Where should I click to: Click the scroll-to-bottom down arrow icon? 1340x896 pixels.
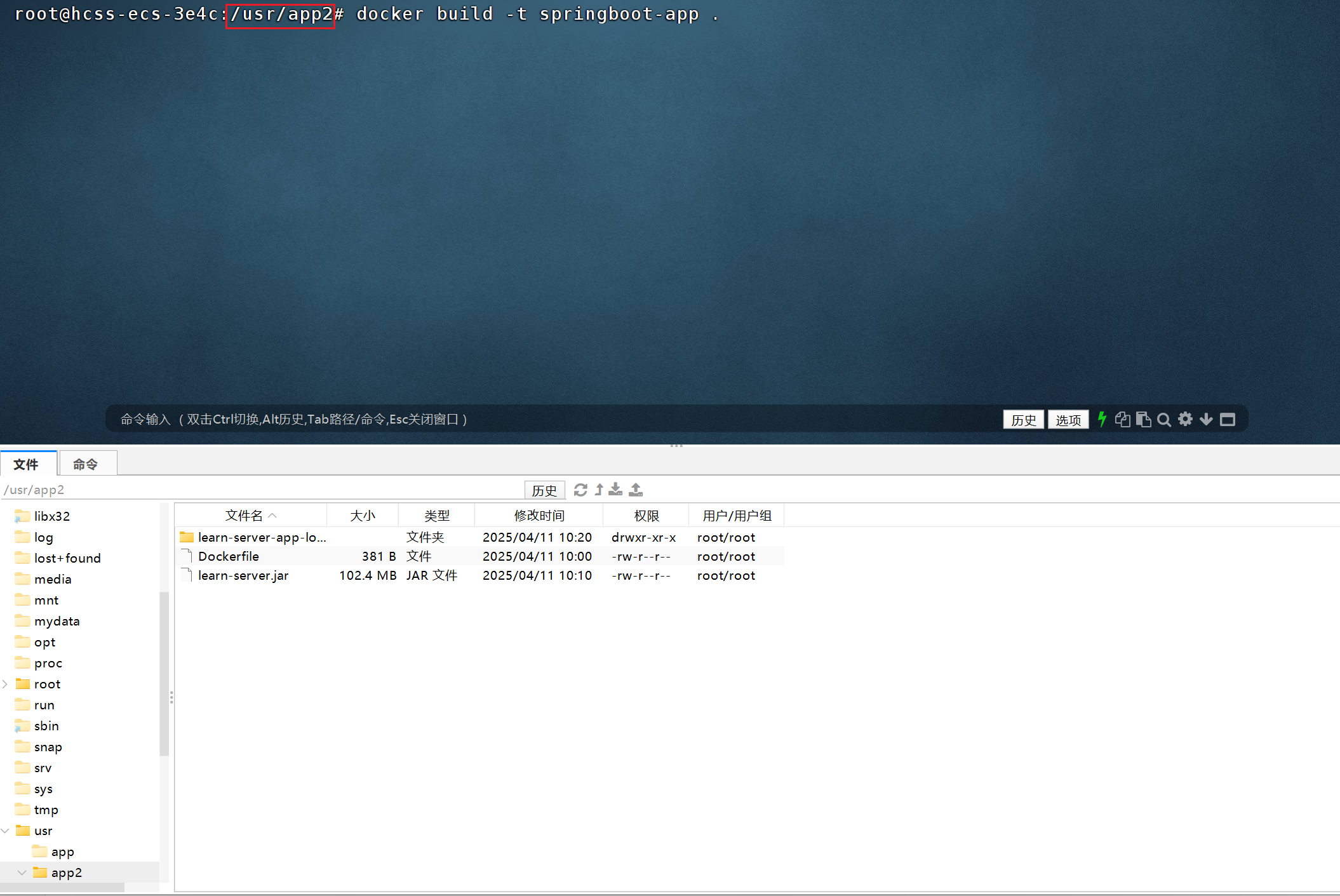pos(1206,419)
